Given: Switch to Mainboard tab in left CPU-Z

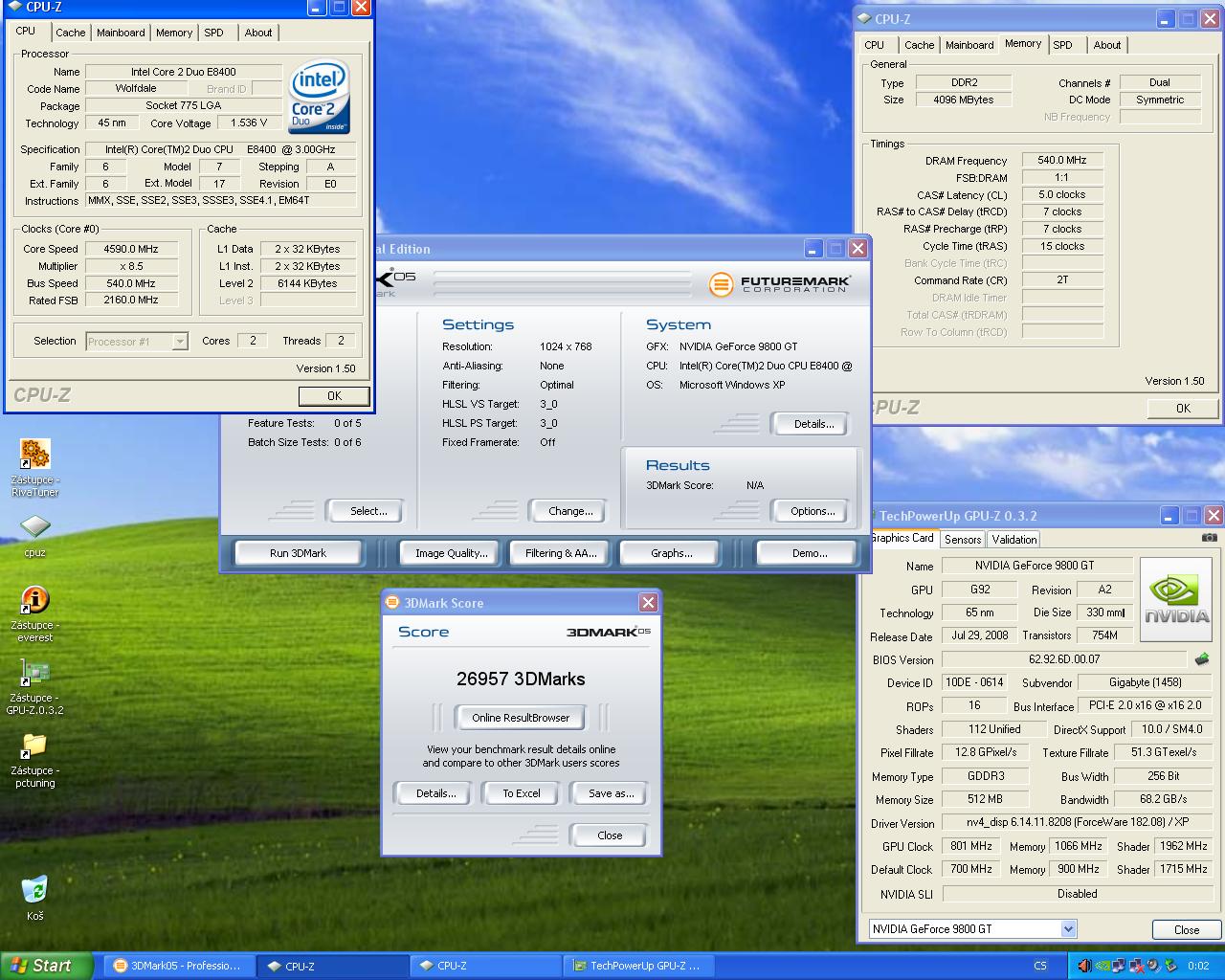Looking at the screenshot, I should coord(121,33).
